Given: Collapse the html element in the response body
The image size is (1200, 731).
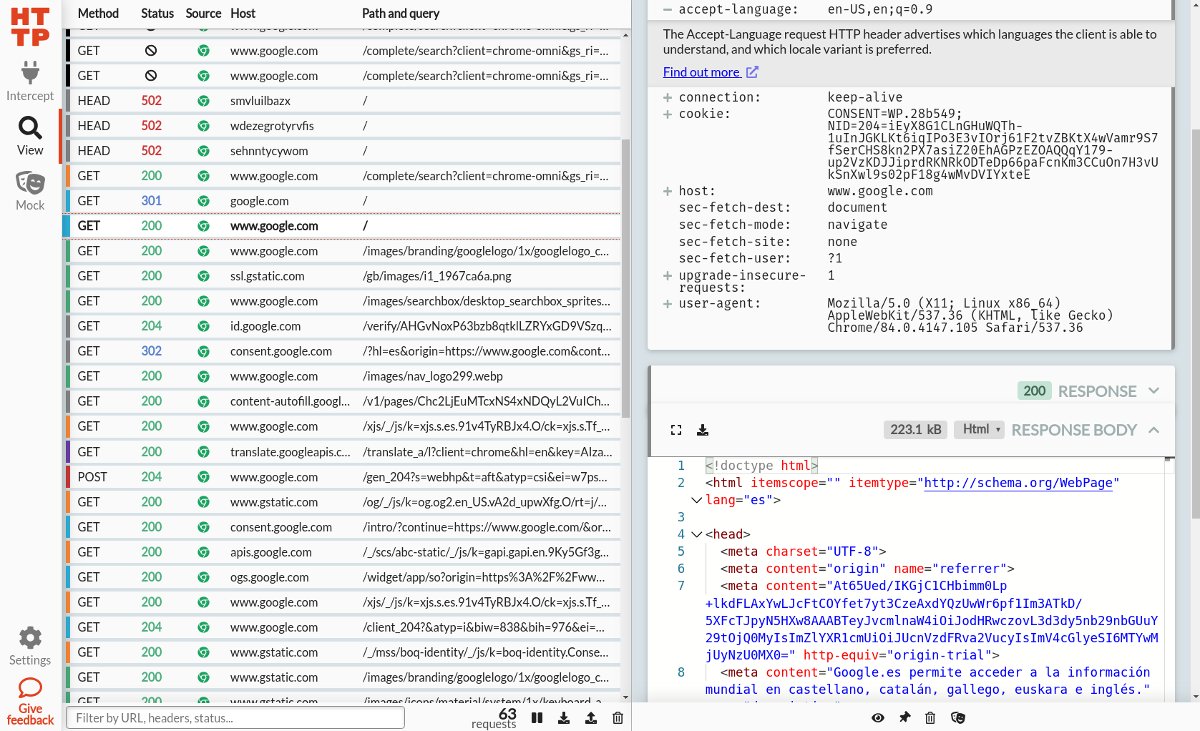Looking at the screenshot, I should (x=697, y=500).
